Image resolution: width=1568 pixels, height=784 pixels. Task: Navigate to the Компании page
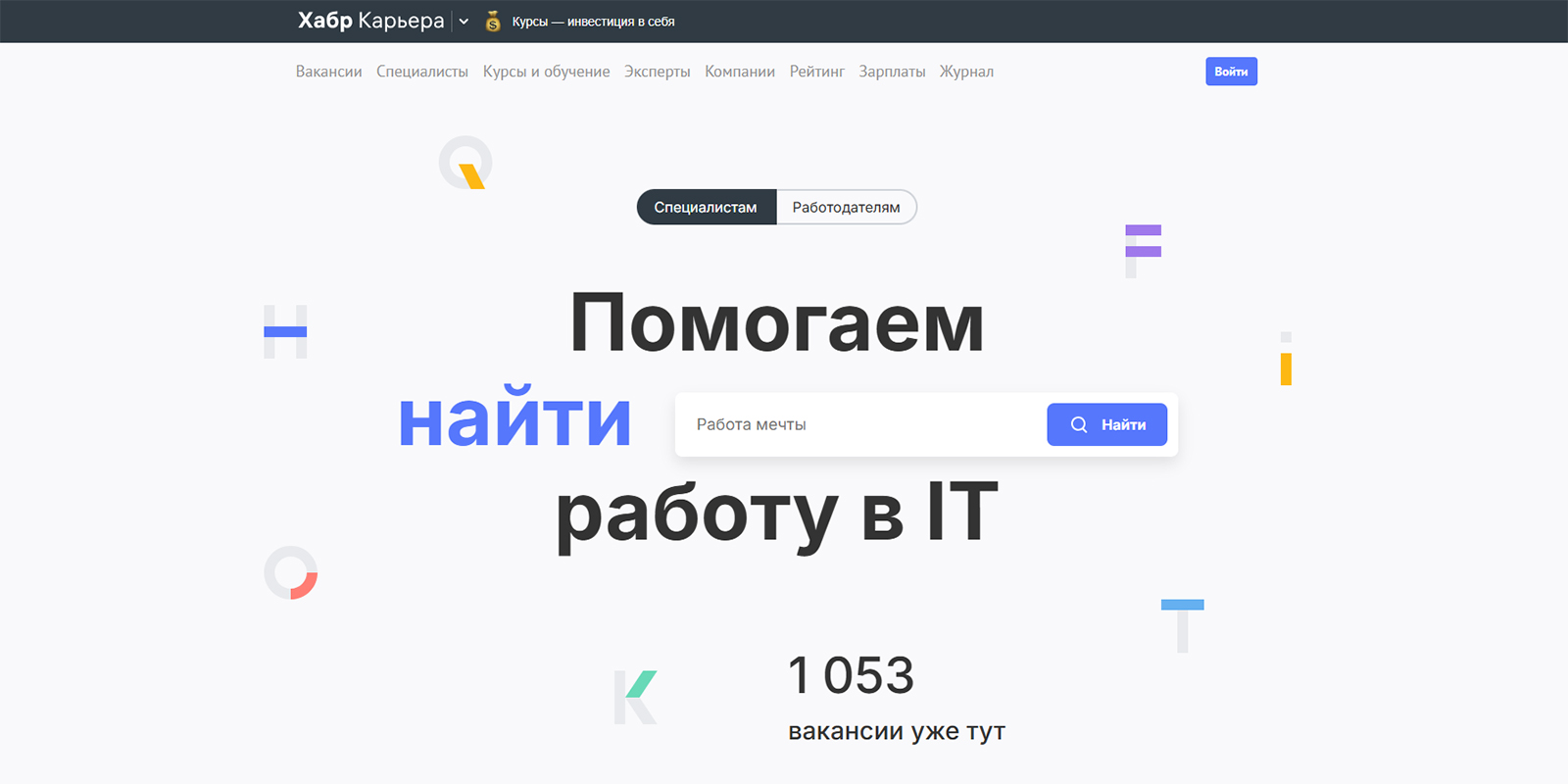tap(740, 72)
